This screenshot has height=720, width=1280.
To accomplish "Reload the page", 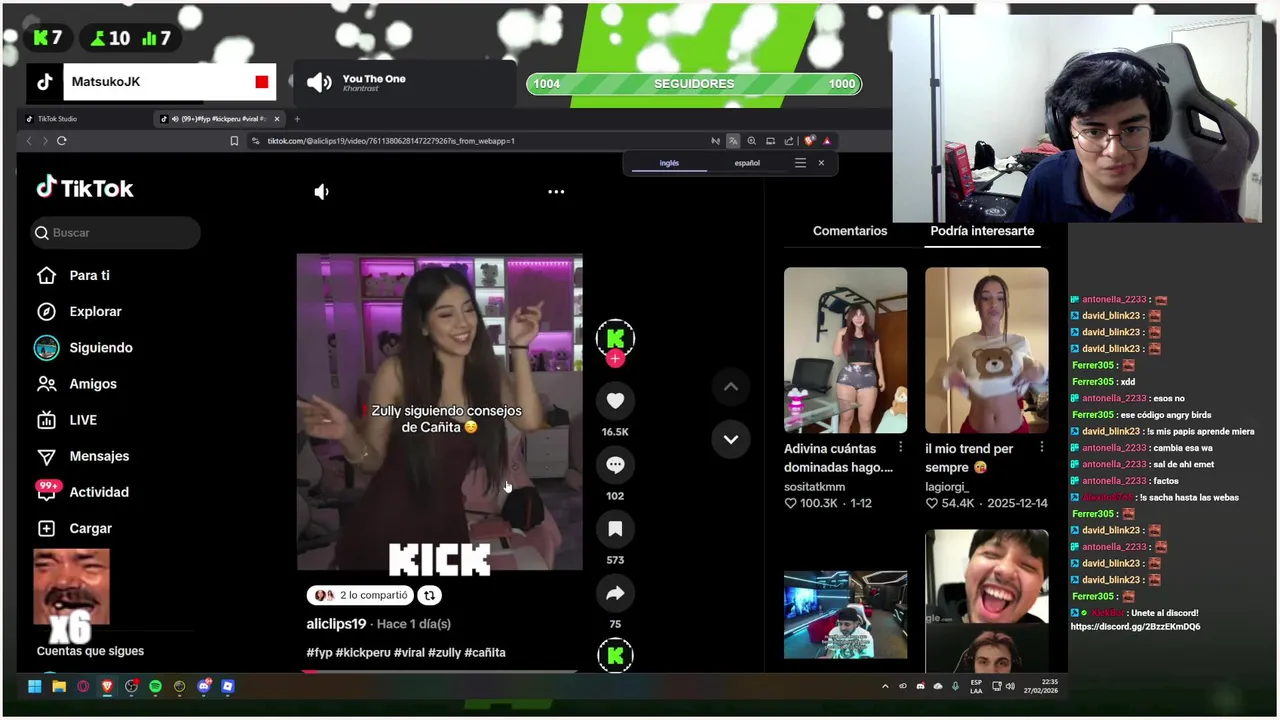I will point(62,141).
